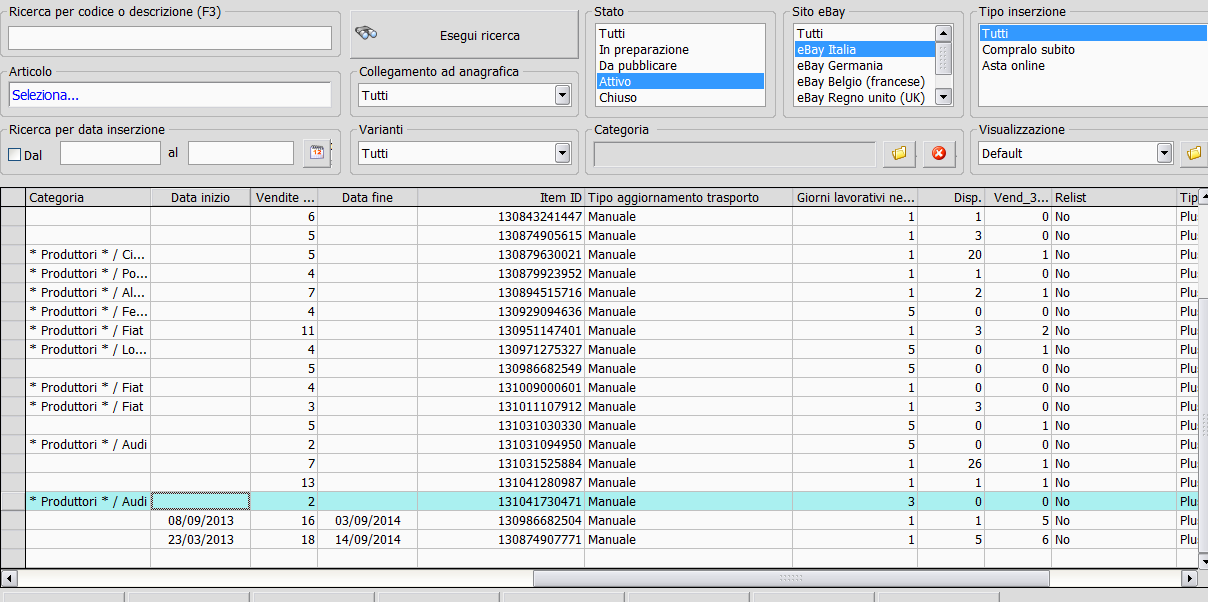This screenshot has height=602, width=1208.
Task: Select Chiuso status
Action: pyautogui.click(x=680, y=97)
